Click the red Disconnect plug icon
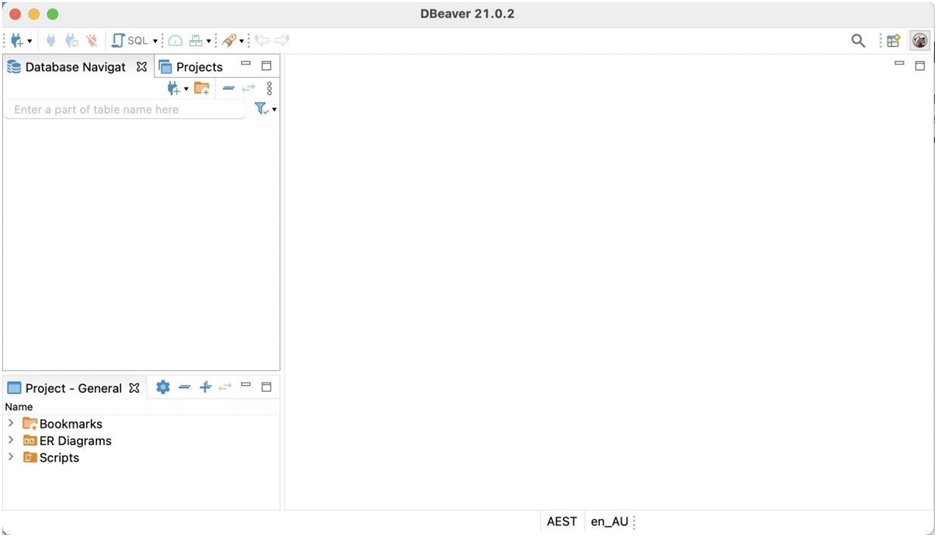Screen dimensions: 937x537 point(91,41)
